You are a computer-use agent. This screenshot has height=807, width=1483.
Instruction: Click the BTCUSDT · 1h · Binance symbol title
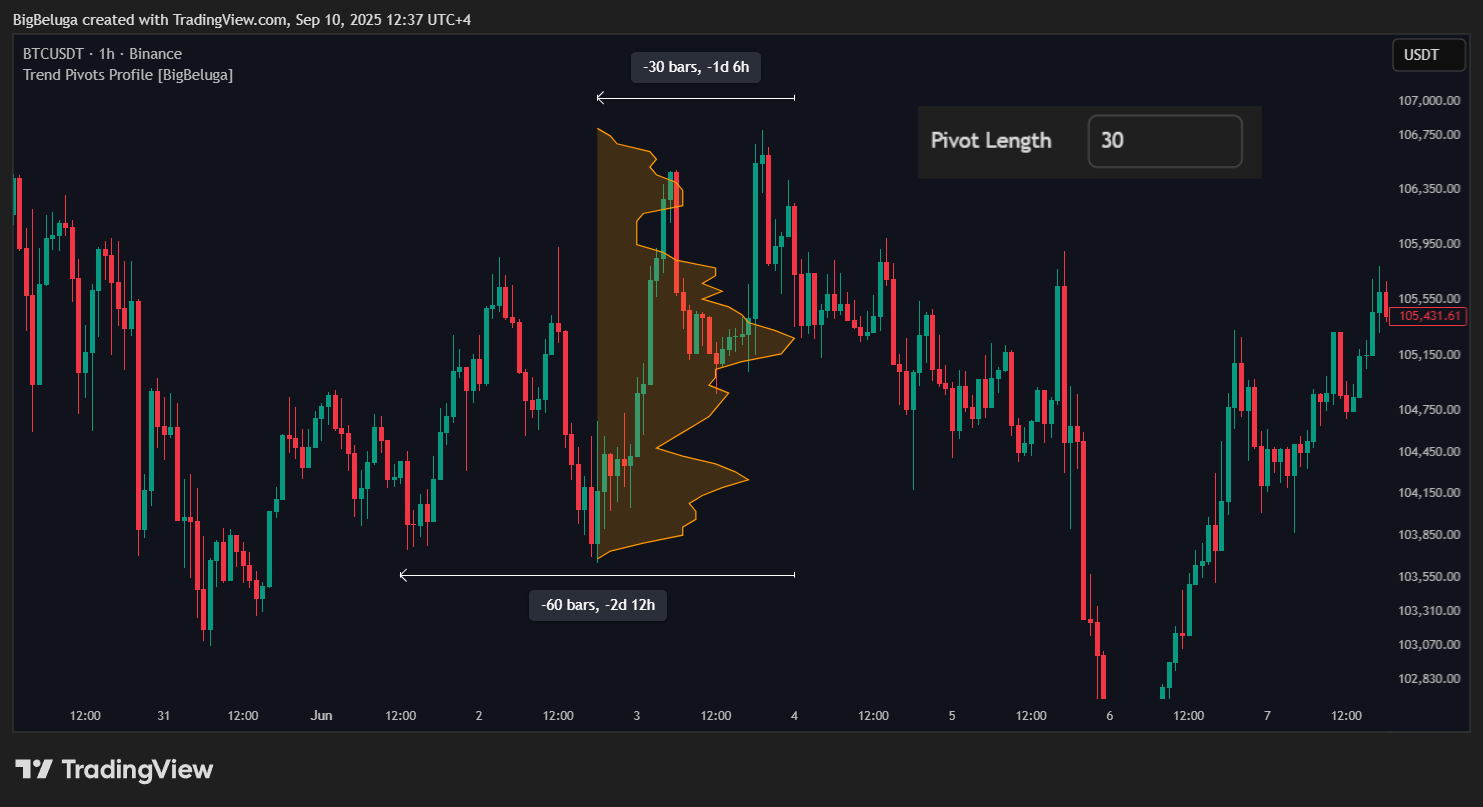point(102,54)
